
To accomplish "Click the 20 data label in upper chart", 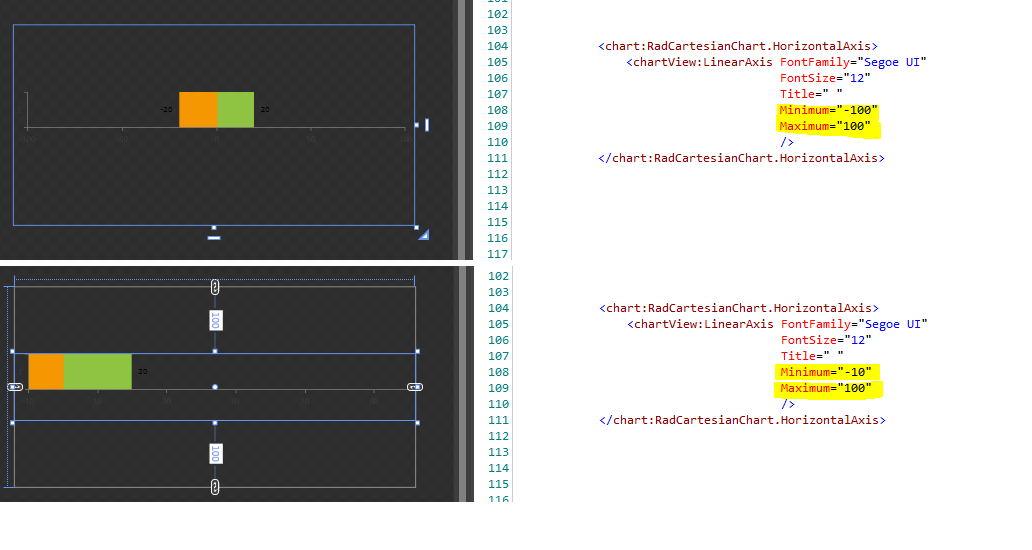I will point(265,110).
